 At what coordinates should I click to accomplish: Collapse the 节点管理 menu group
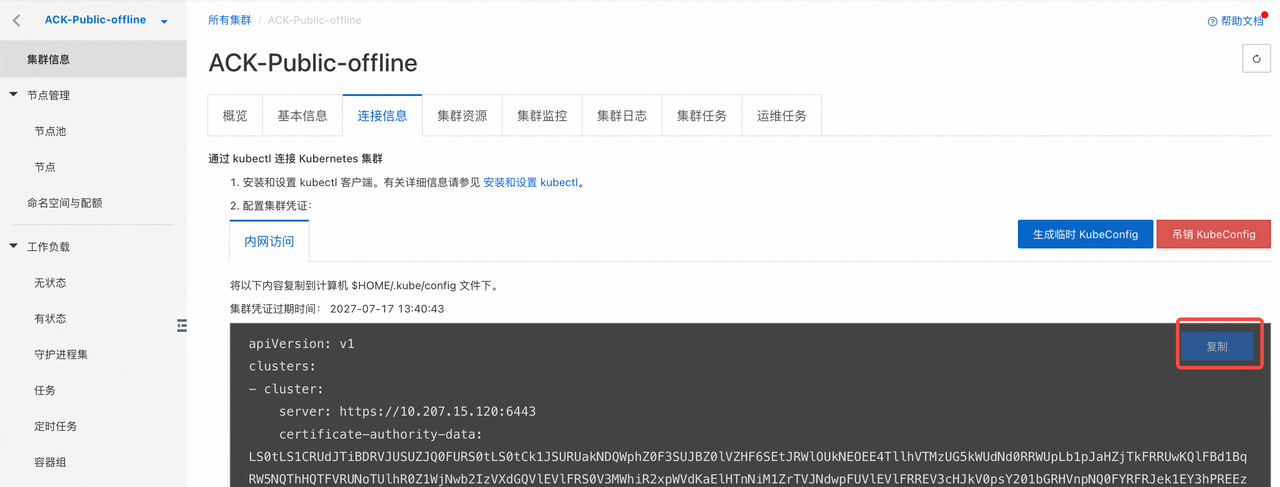[x=14, y=95]
